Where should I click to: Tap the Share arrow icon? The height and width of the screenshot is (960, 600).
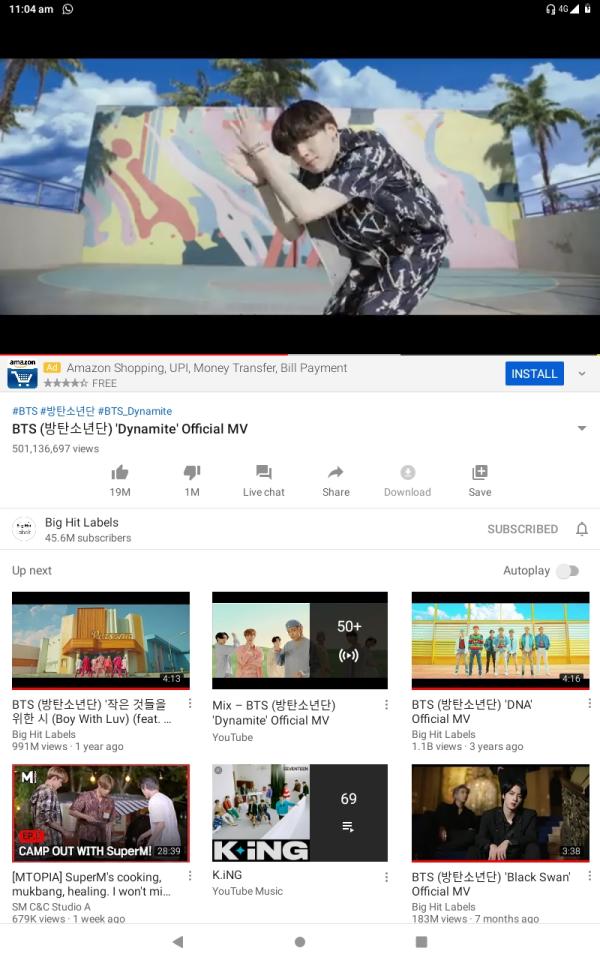coord(336,472)
